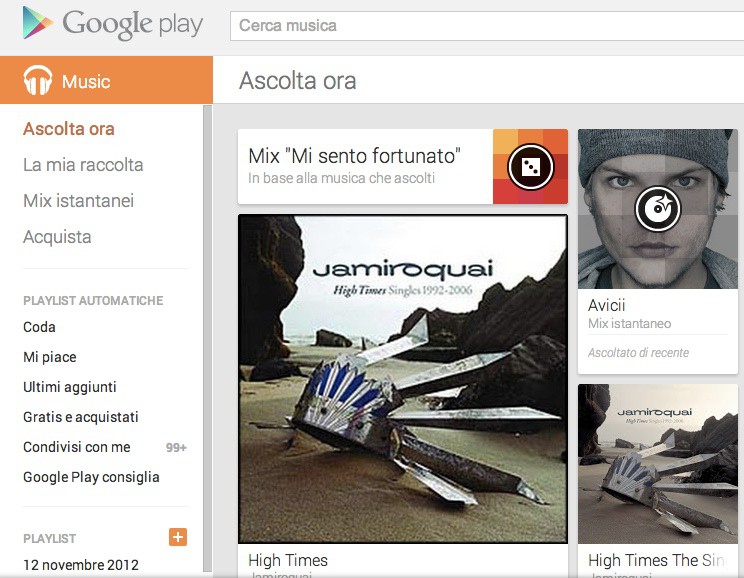Click the High Times album title

288,560
